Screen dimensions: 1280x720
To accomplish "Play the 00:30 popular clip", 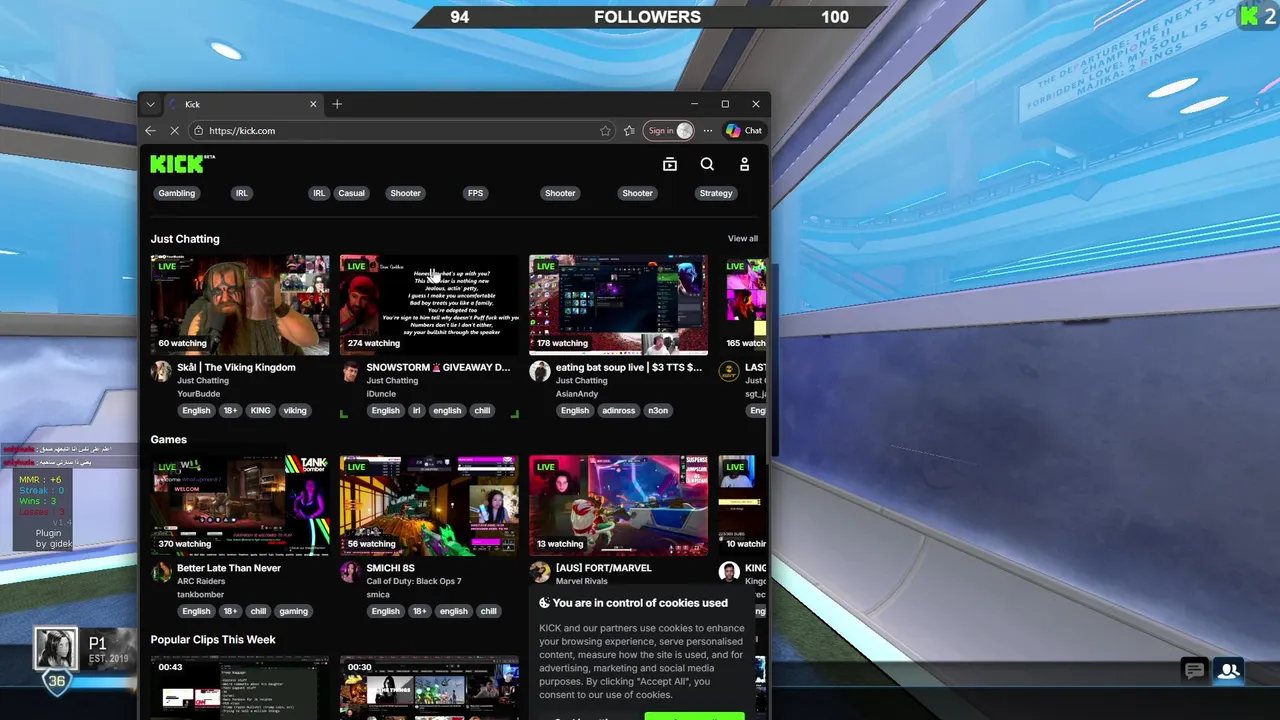I will point(429,688).
